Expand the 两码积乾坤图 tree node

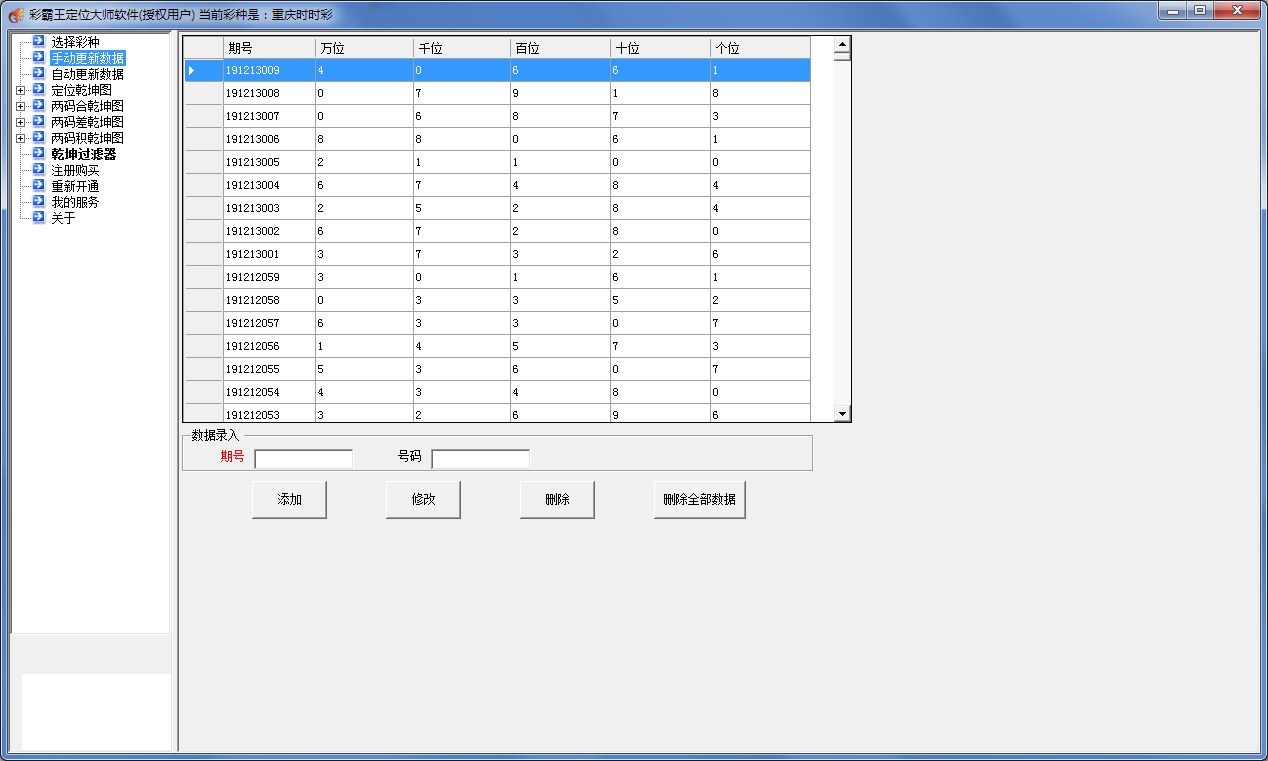20,138
